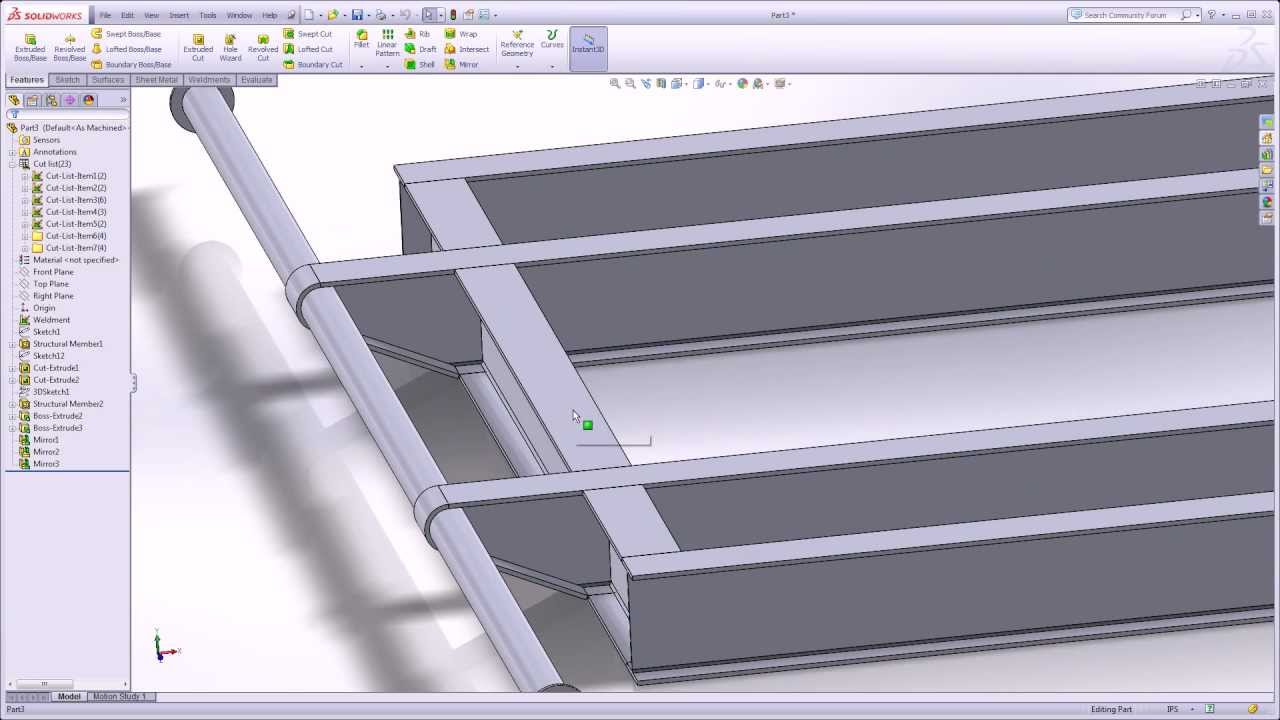
Task: Select the Extruded Boss/Base tool
Action: (30, 47)
